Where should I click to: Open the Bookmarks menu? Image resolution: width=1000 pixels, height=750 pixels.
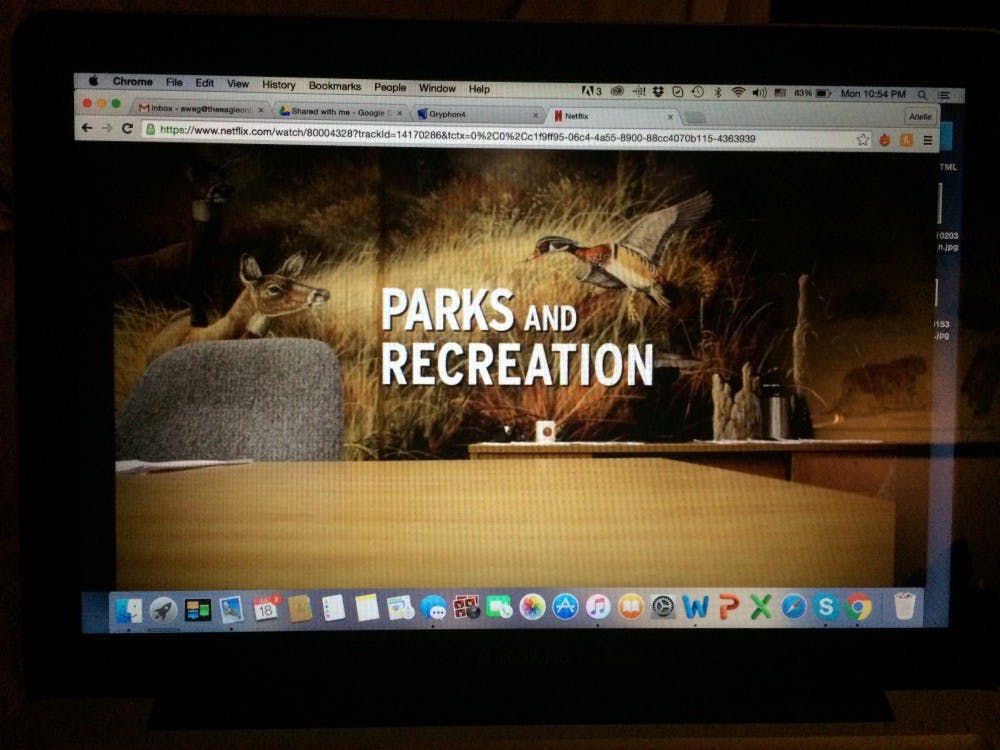[334, 87]
